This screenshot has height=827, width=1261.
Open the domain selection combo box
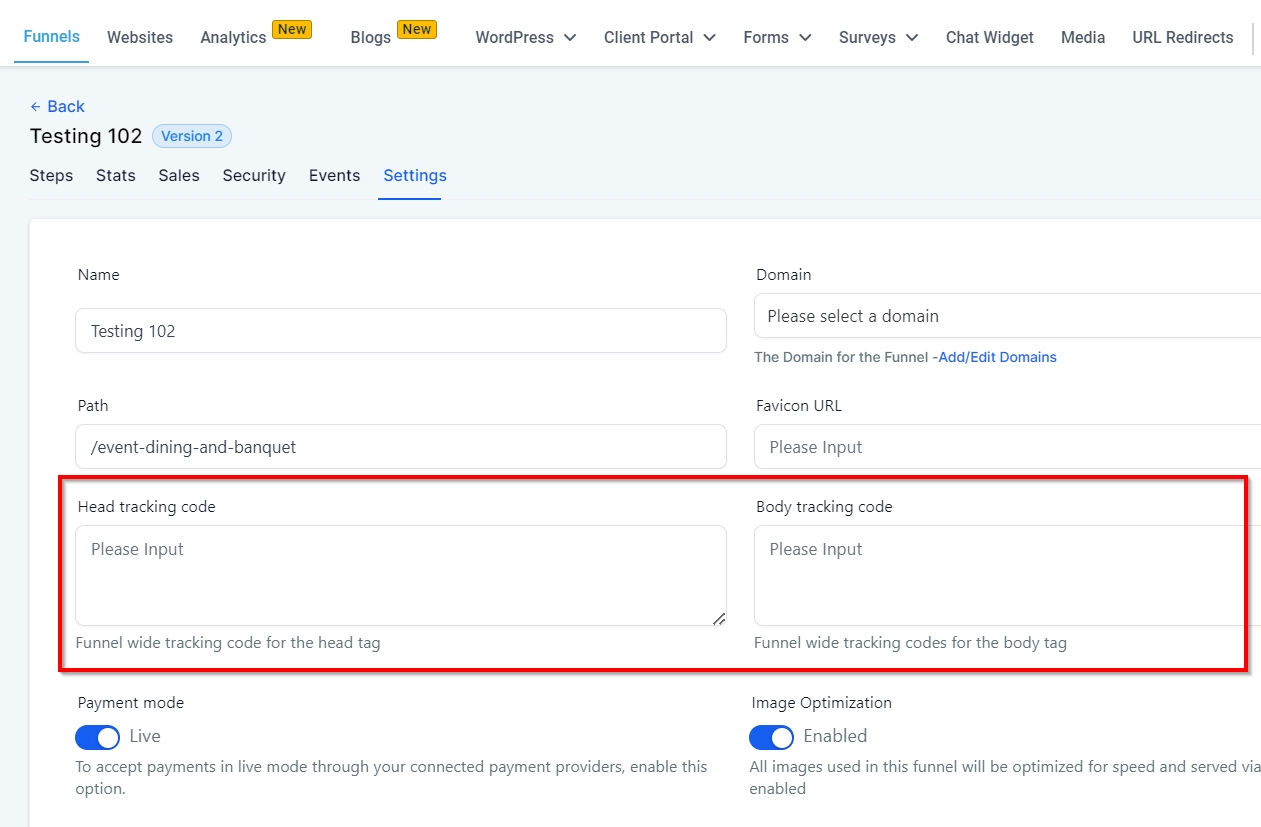click(x=1005, y=316)
